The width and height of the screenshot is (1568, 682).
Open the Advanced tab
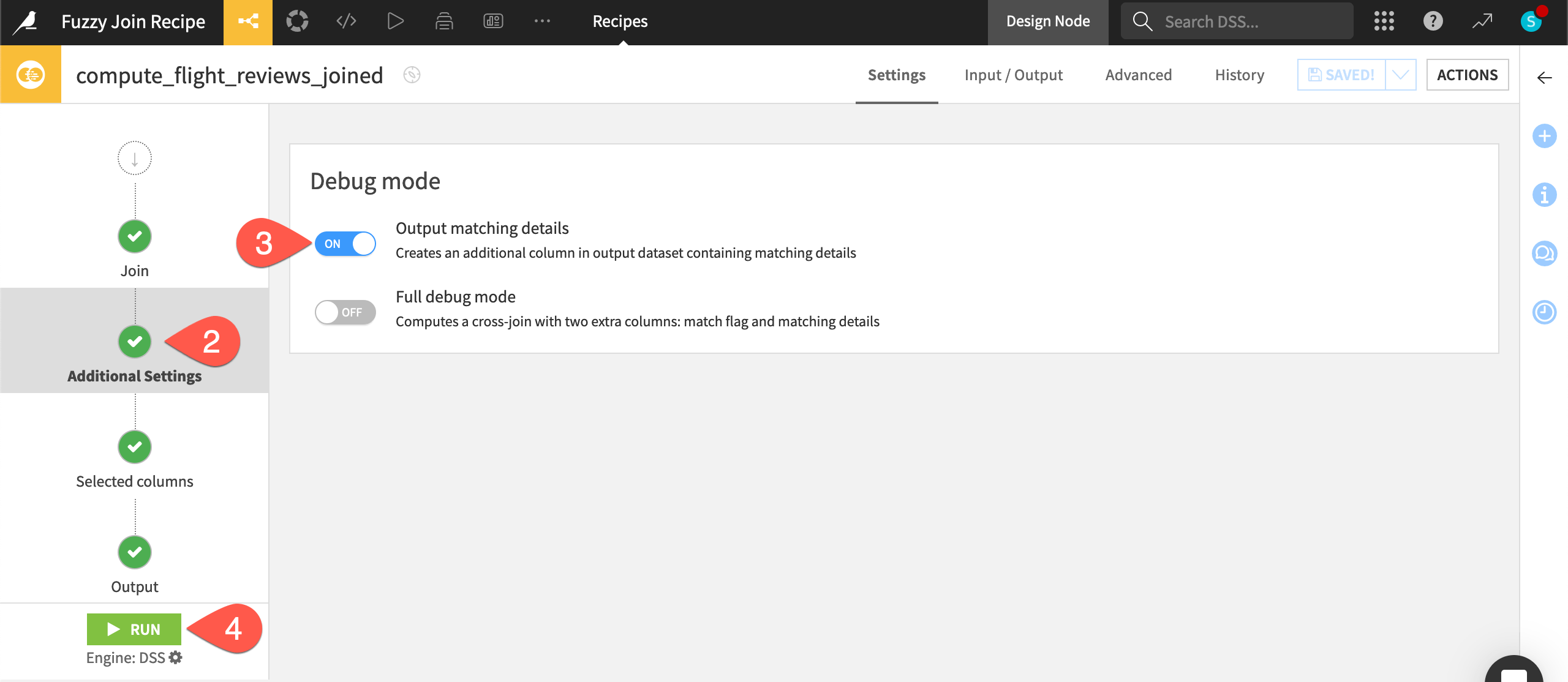click(x=1138, y=75)
